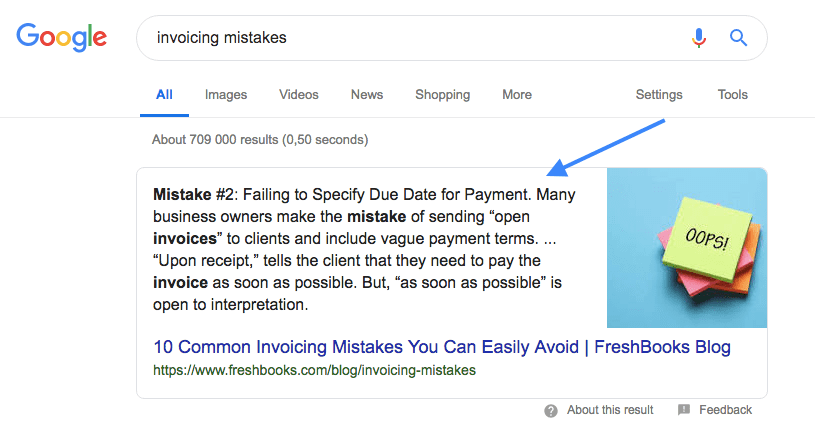Click the About this result link

pyautogui.click(x=610, y=410)
